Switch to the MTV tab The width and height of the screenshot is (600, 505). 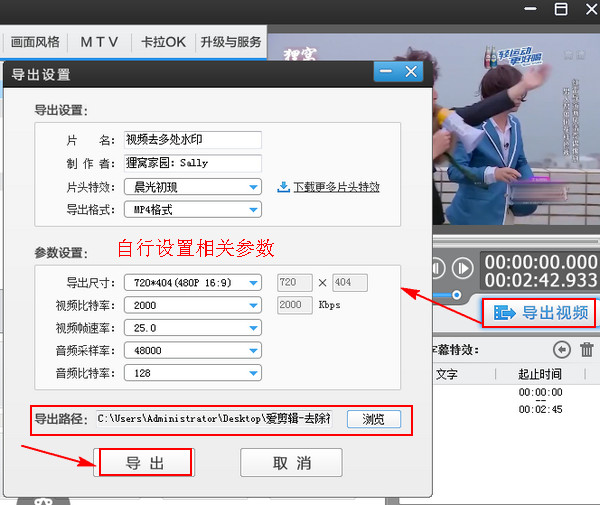click(99, 42)
